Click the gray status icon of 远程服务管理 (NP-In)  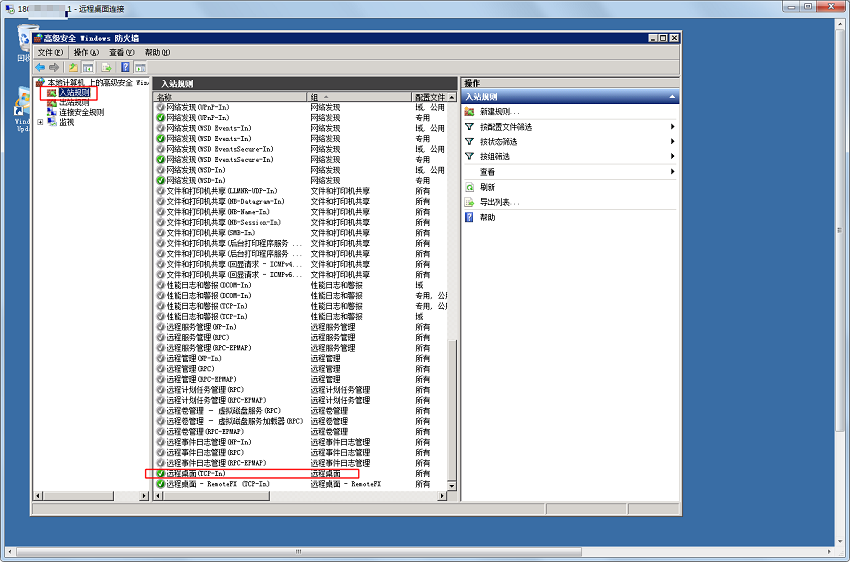[160, 327]
